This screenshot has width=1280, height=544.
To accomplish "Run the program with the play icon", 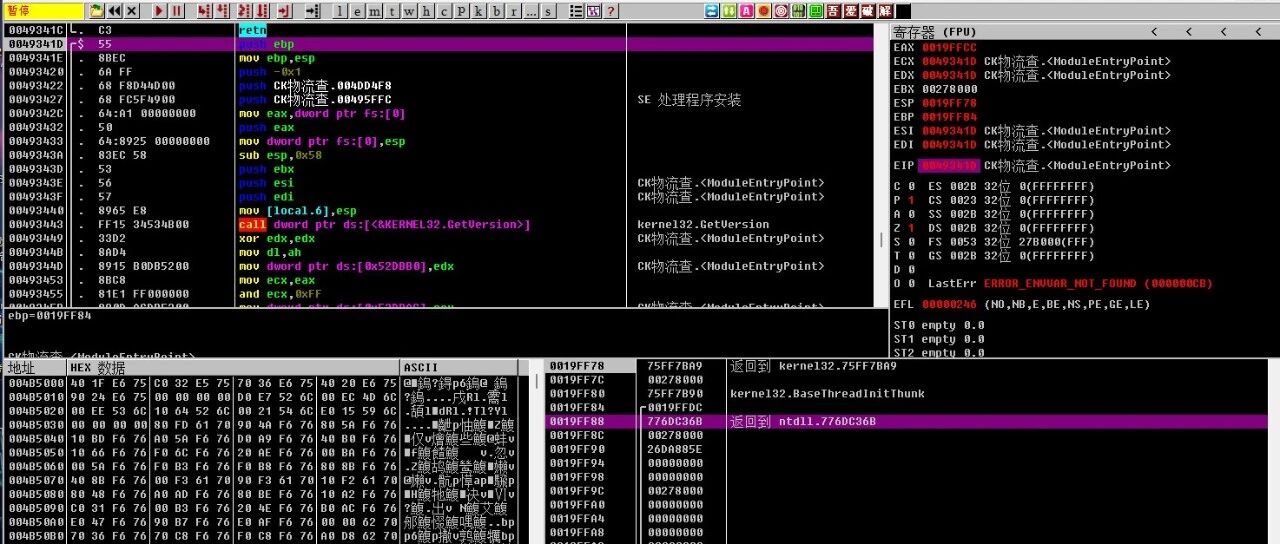I will [159, 11].
